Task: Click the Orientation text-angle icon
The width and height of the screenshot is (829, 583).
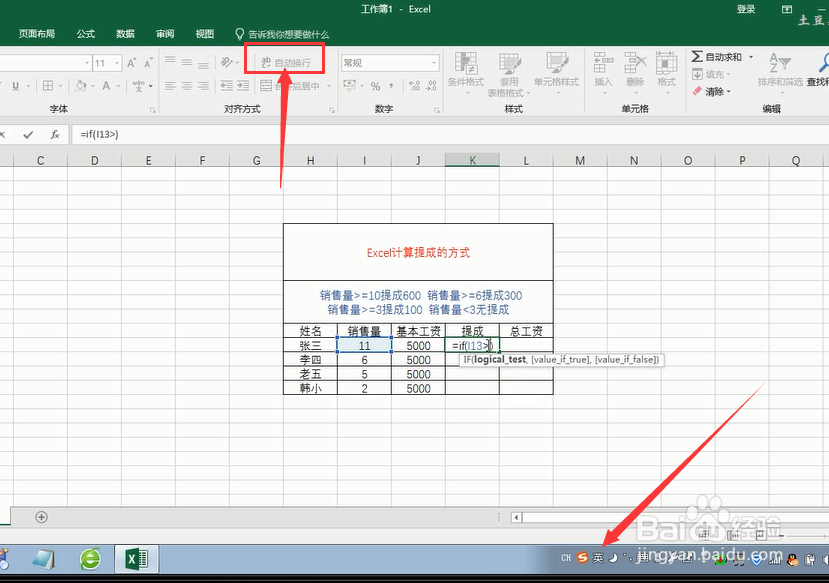Action: coord(226,63)
